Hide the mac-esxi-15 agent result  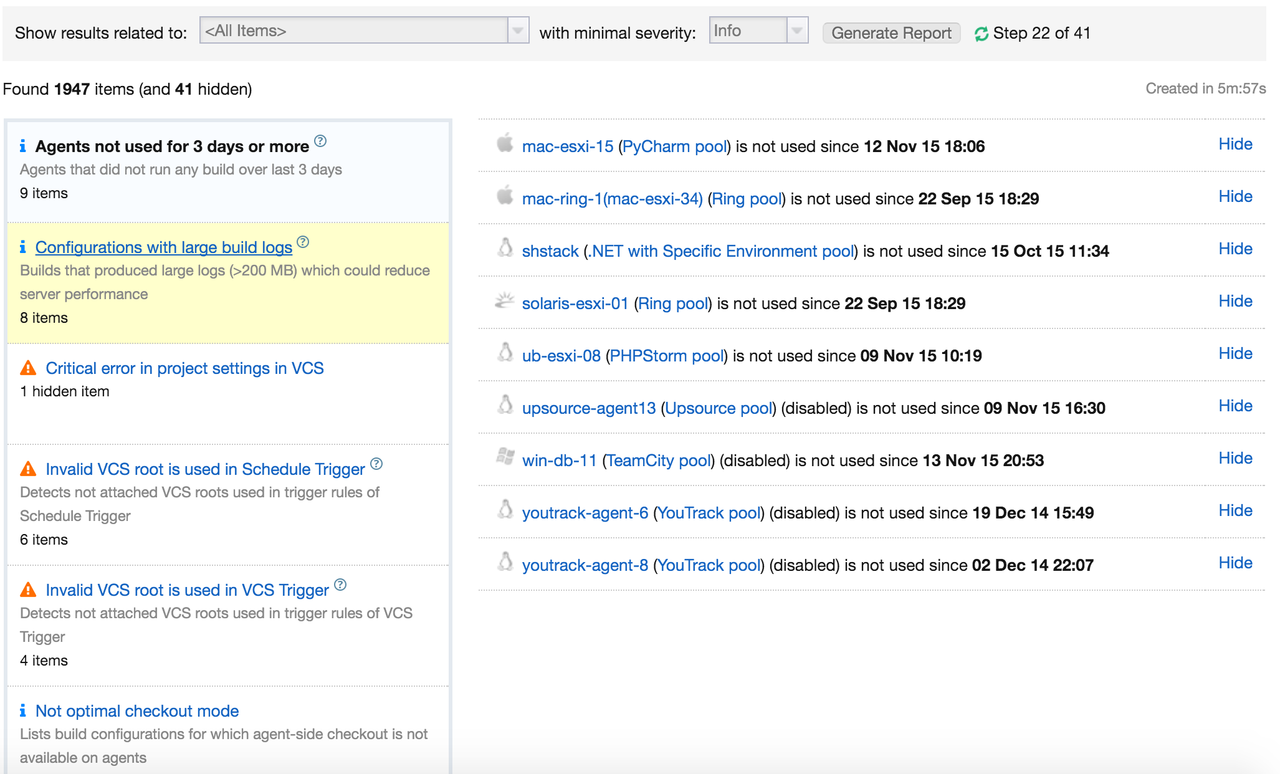(1235, 144)
